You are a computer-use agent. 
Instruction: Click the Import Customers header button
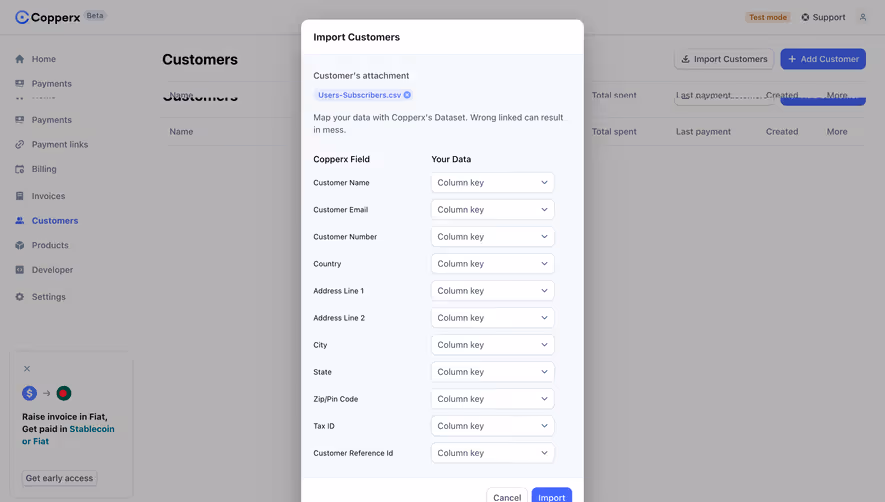pyautogui.click(x=724, y=59)
